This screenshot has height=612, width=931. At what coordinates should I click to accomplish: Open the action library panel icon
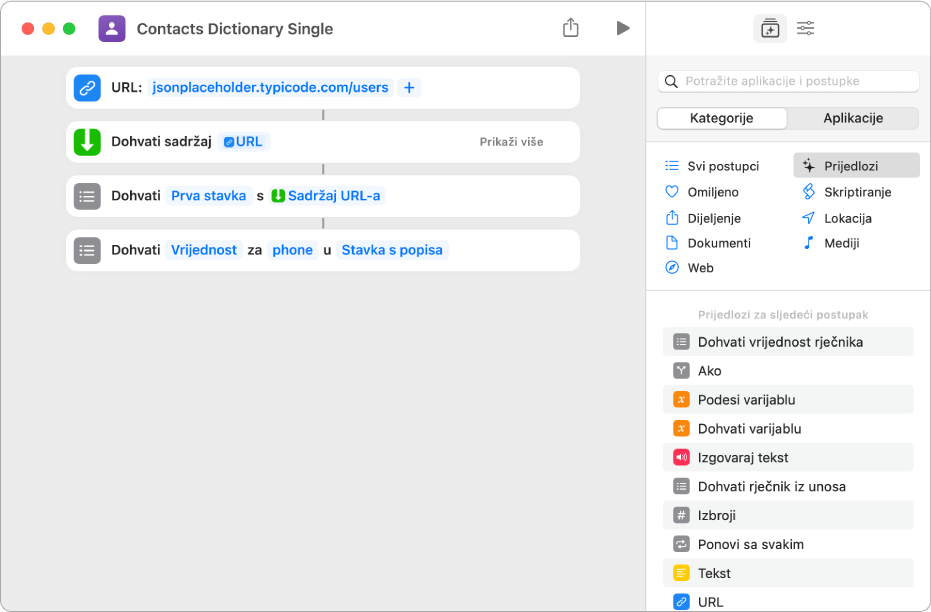(x=769, y=29)
